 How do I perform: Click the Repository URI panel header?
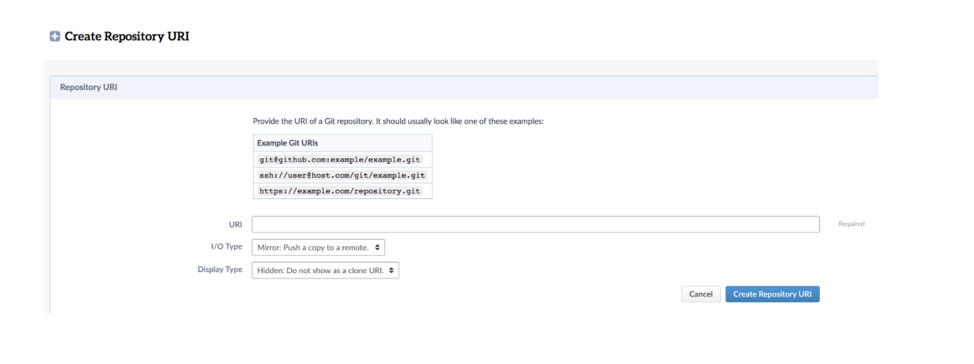(464, 88)
